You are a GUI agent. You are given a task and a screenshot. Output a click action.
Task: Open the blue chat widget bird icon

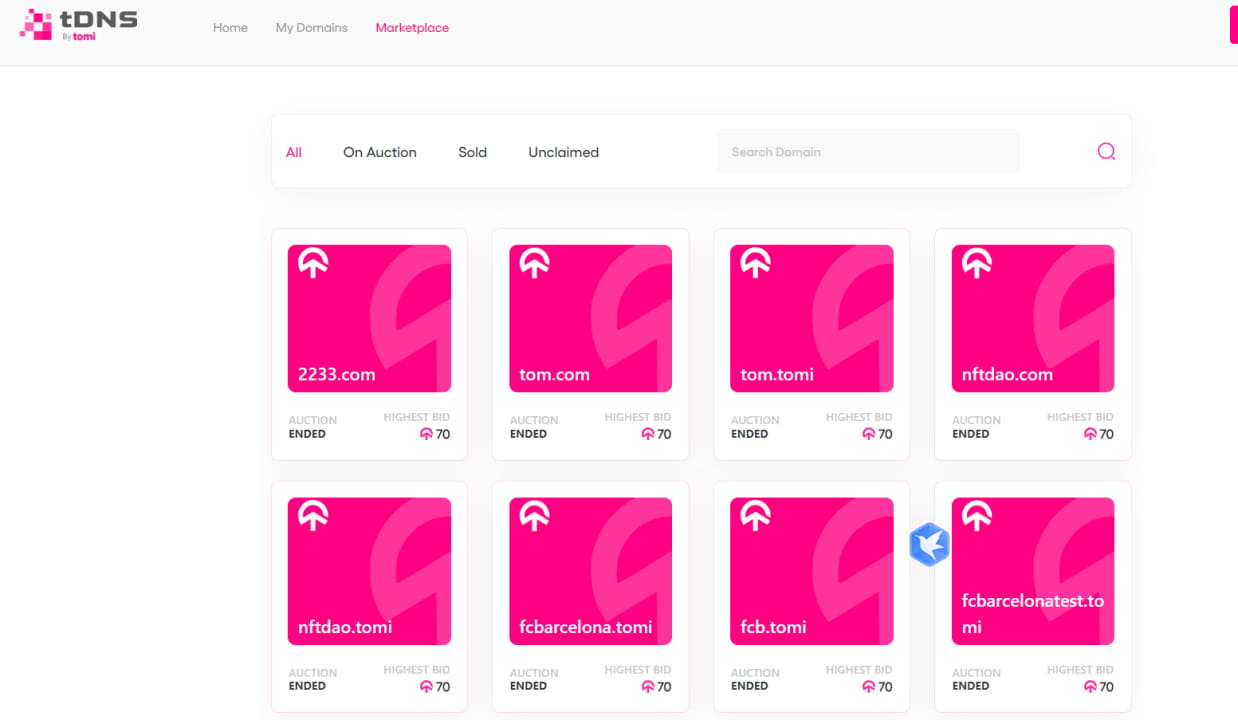[929, 544]
